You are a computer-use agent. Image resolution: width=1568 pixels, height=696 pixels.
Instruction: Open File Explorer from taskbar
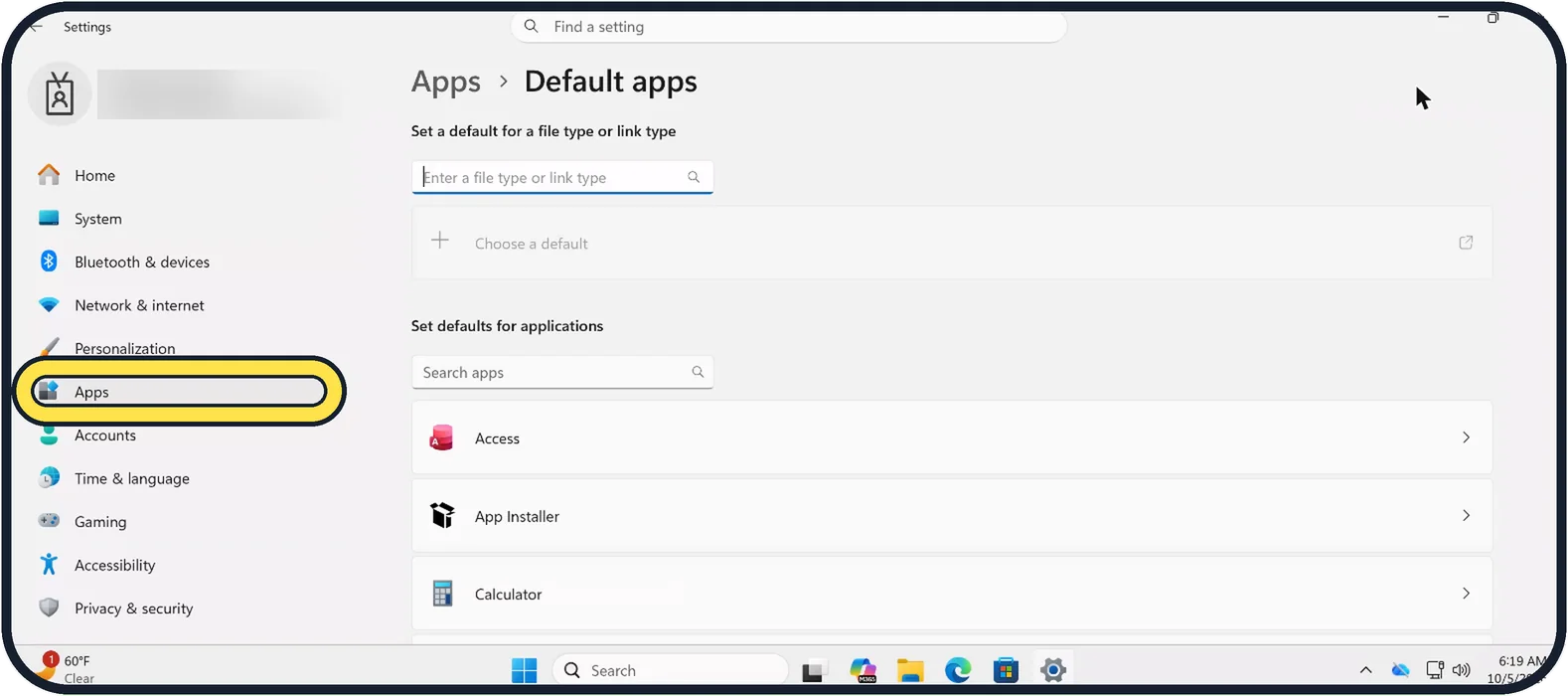[910, 671]
